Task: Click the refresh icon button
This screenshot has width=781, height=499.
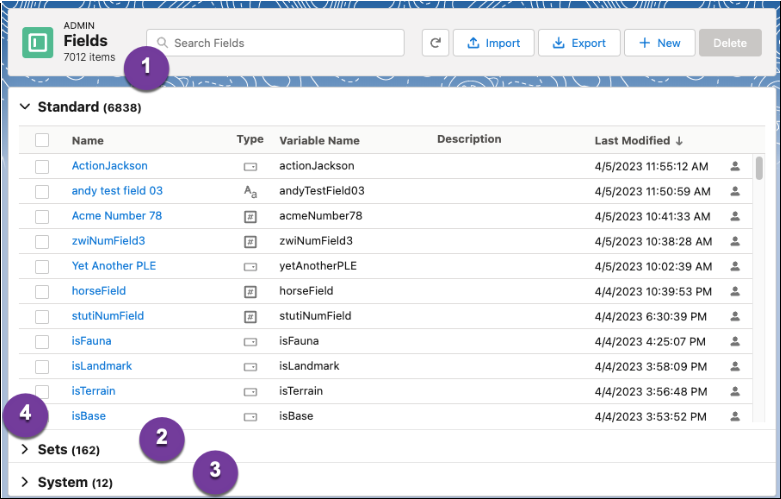Action: coord(435,43)
